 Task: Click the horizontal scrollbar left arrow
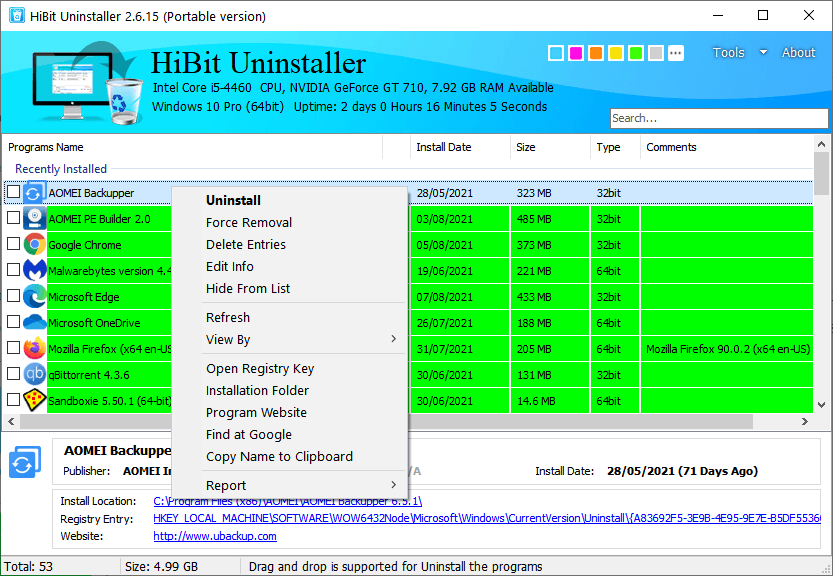pyautogui.click(x=10, y=421)
